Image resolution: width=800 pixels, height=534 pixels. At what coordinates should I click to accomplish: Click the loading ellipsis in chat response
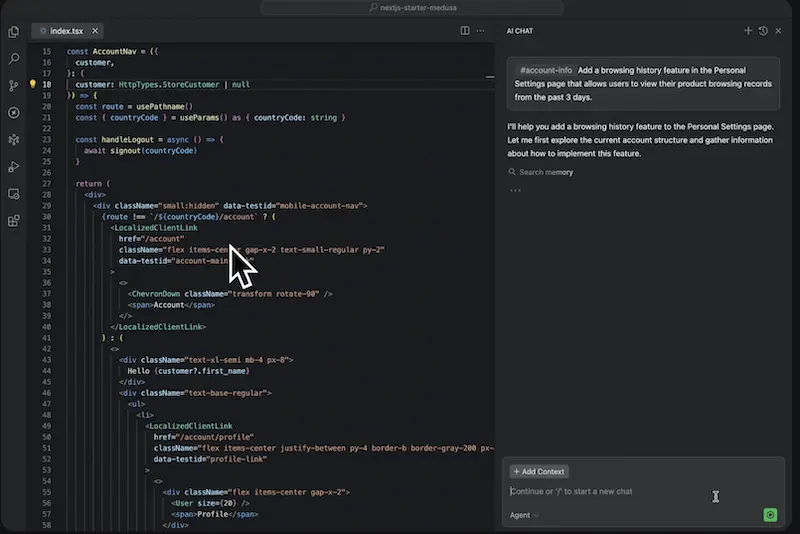[x=515, y=191]
